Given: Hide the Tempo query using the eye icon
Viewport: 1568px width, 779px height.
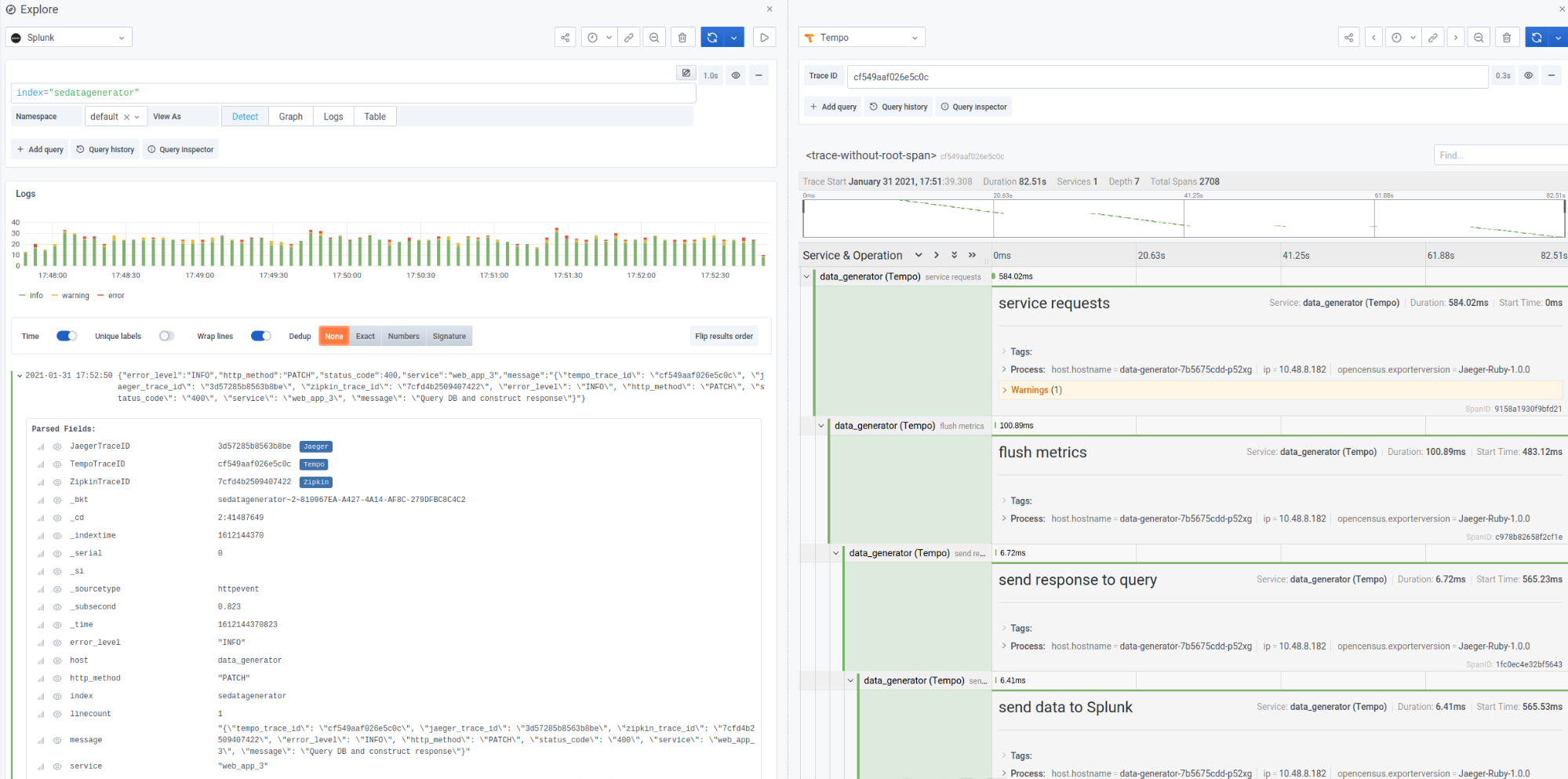Looking at the screenshot, I should point(1527,75).
